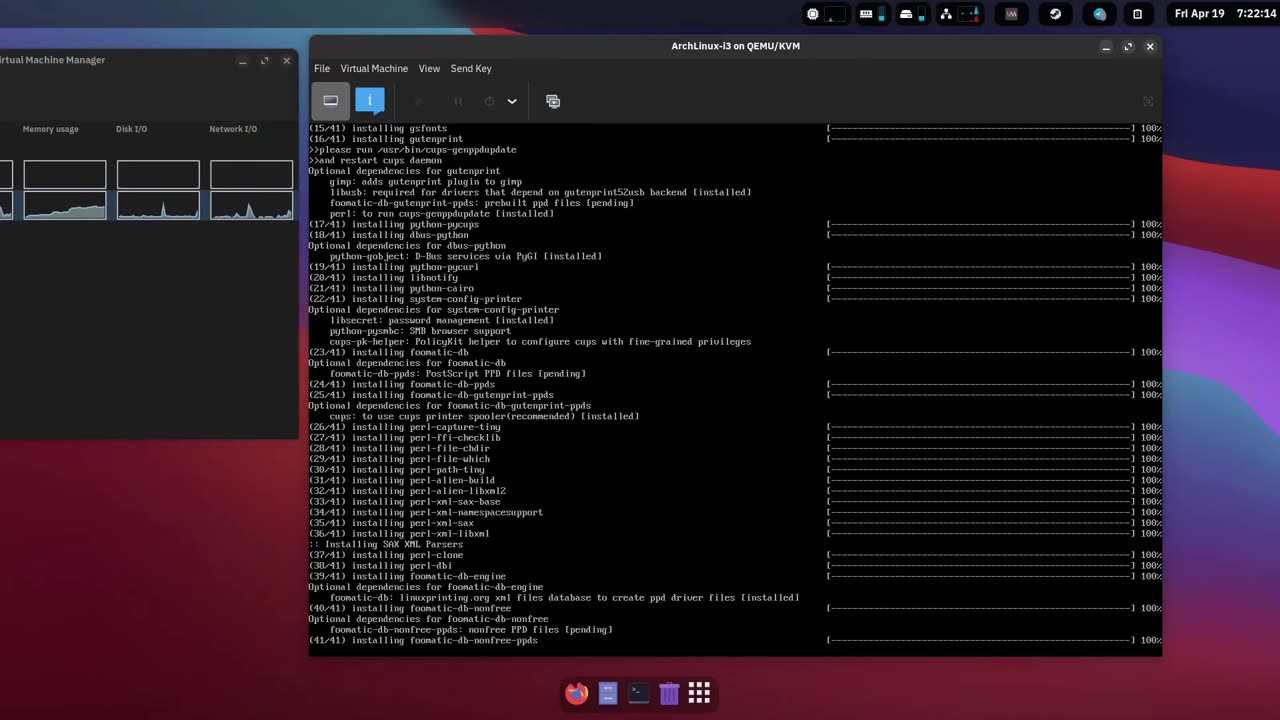1280x720 pixels.
Task: Click the 'installing foomatic-db-nonfree-ppds' console line
Action: (423, 640)
